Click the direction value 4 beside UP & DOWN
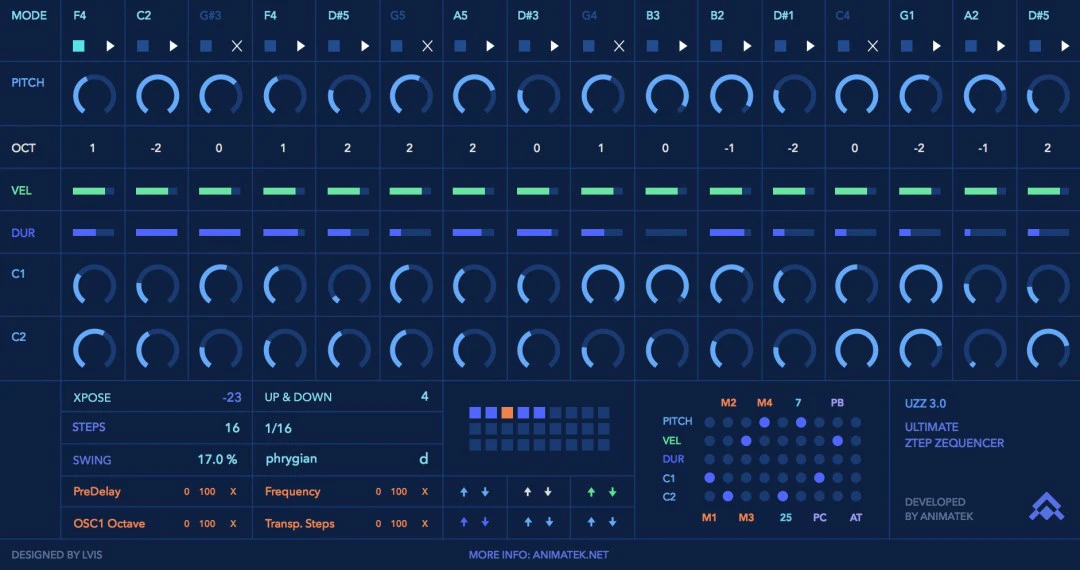 pyautogui.click(x=424, y=396)
